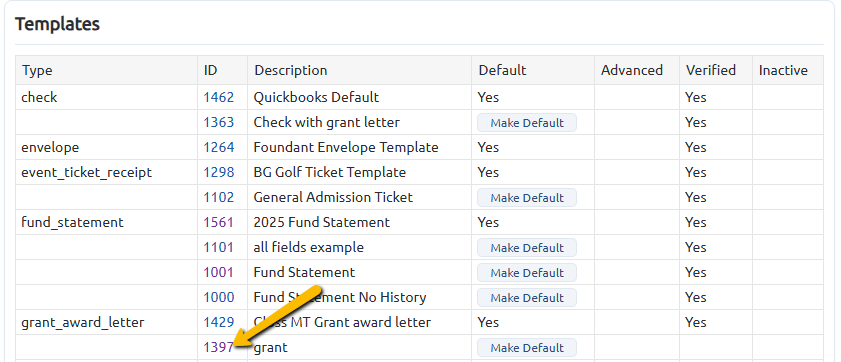841x362 pixels.
Task: Open template ID 1561
Action: pyautogui.click(x=219, y=222)
